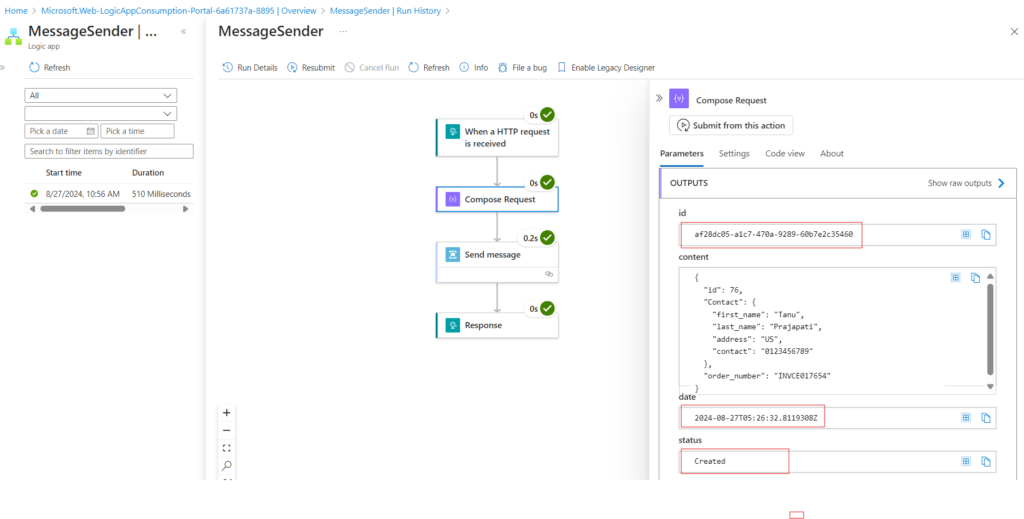Collapse the Compose Request details panel
This screenshot has width=1024, height=519.
(659, 98)
